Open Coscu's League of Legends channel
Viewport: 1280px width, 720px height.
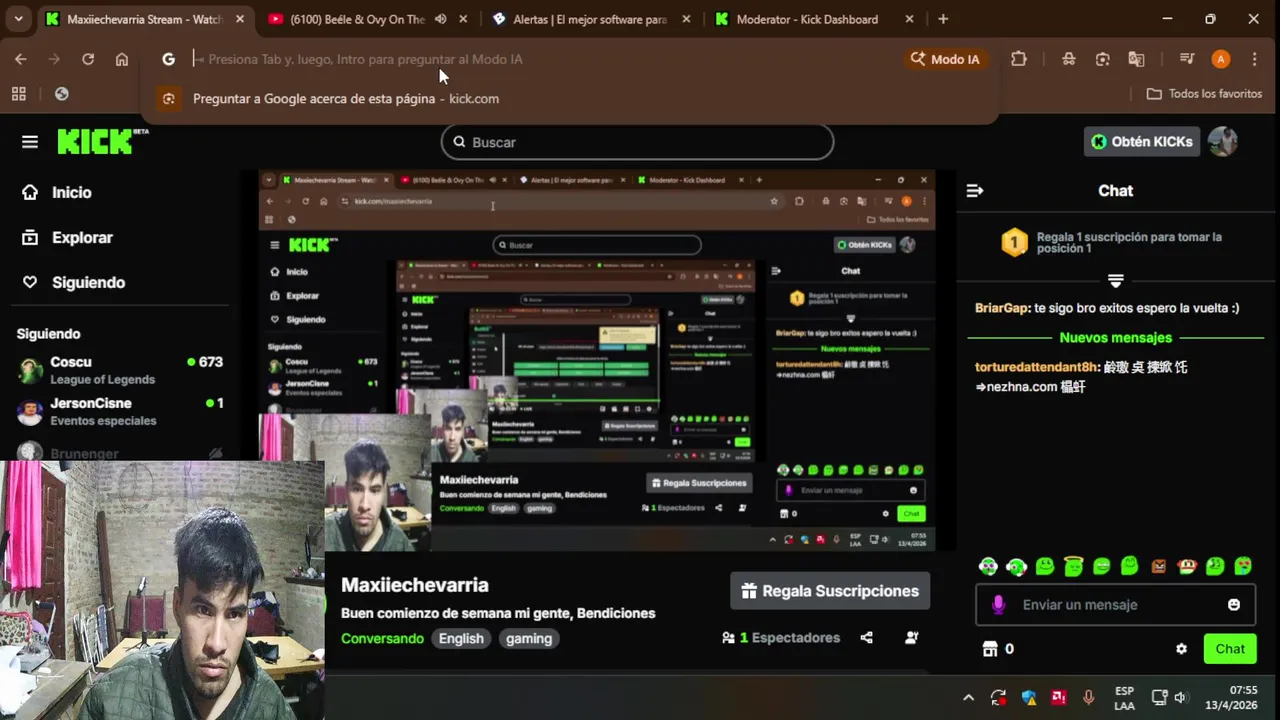[x=120, y=370]
